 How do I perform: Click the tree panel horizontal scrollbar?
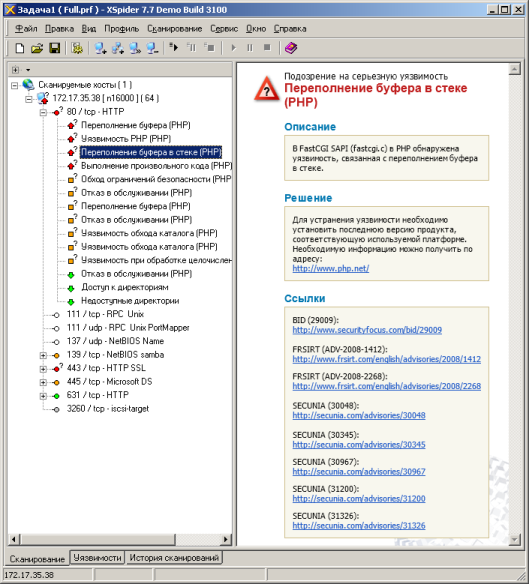tap(120, 539)
